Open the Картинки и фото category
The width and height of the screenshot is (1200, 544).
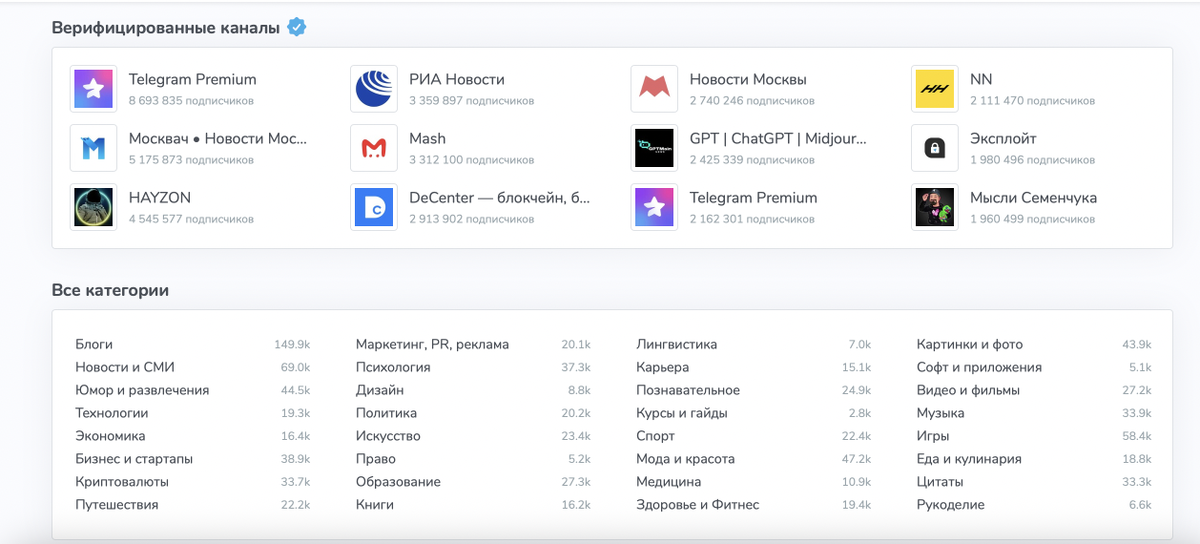click(970, 344)
